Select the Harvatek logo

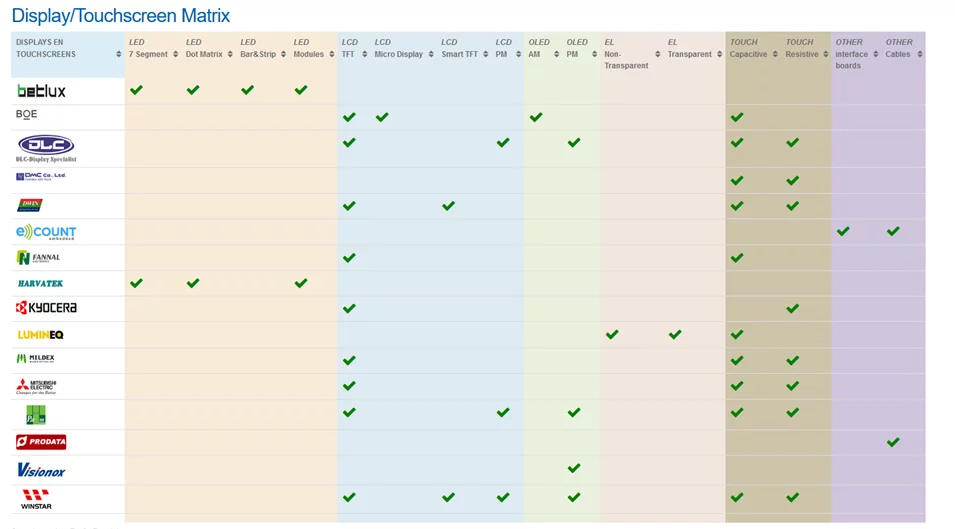40,283
